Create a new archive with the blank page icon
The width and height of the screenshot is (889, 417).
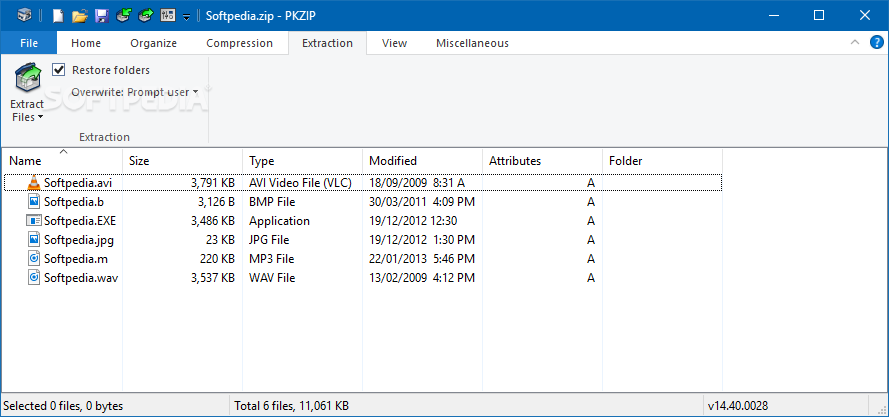pyautogui.click(x=58, y=15)
